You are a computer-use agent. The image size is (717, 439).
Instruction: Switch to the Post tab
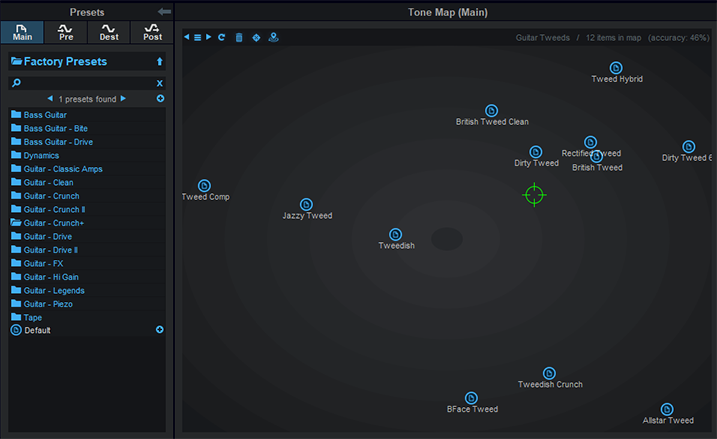pos(152,32)
